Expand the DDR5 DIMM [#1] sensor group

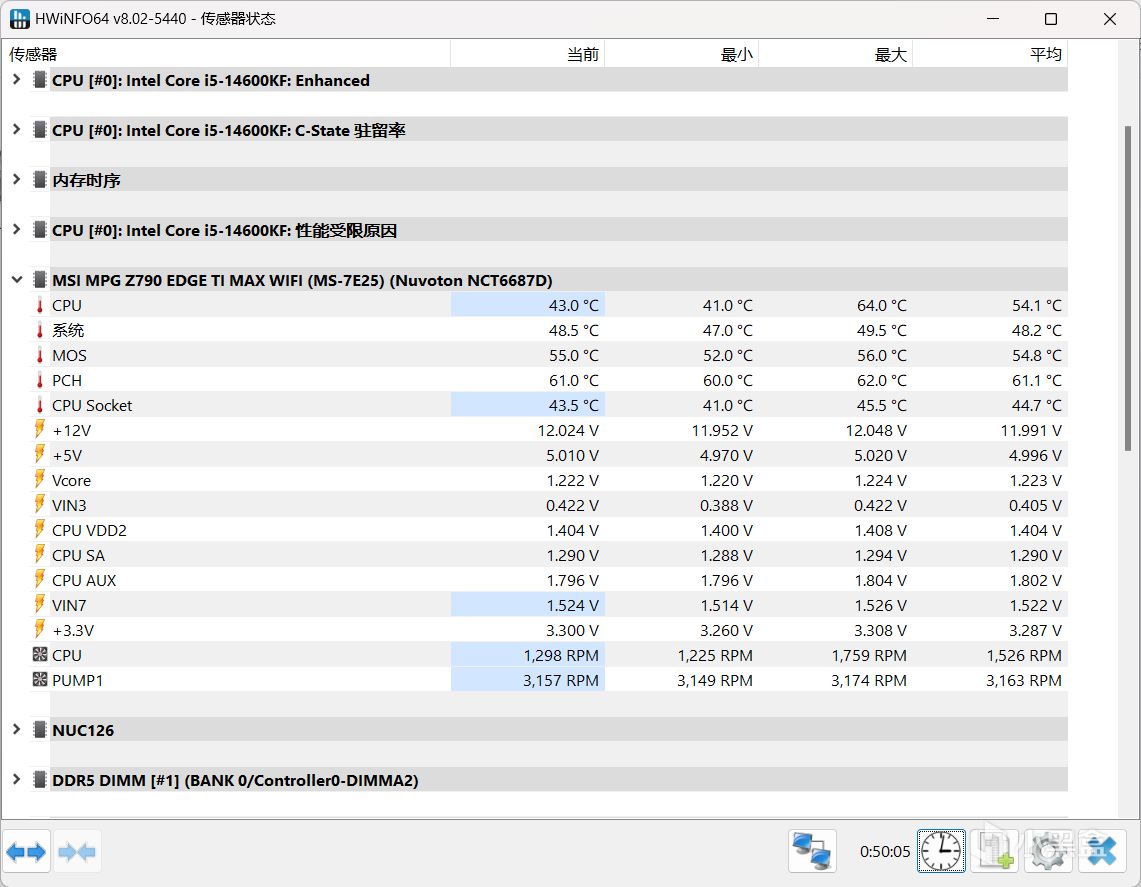point(16,779)
